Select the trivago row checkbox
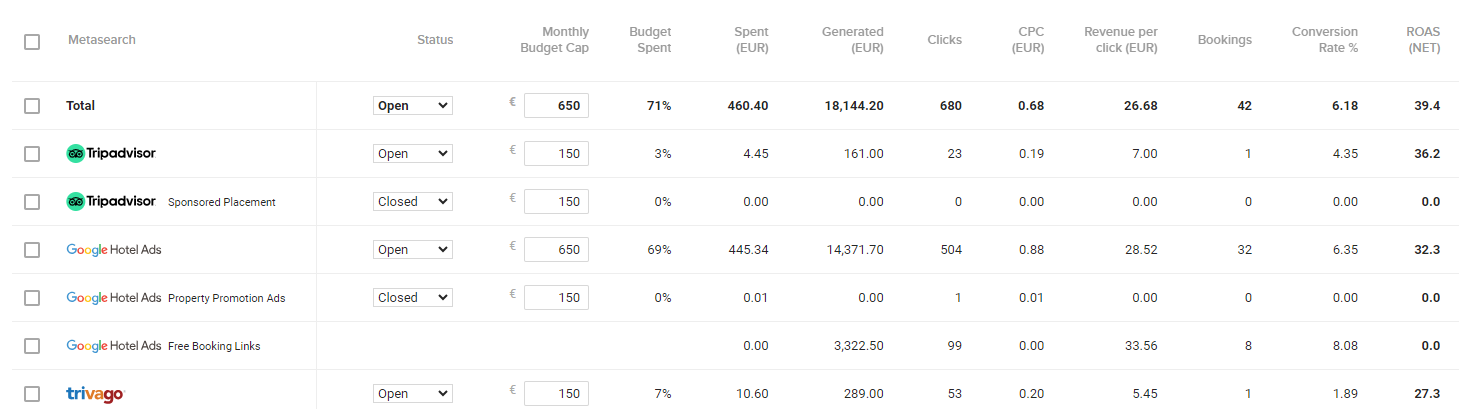Image resolution: width=1459 pixels, height=409 pixels. coord(32,394)
